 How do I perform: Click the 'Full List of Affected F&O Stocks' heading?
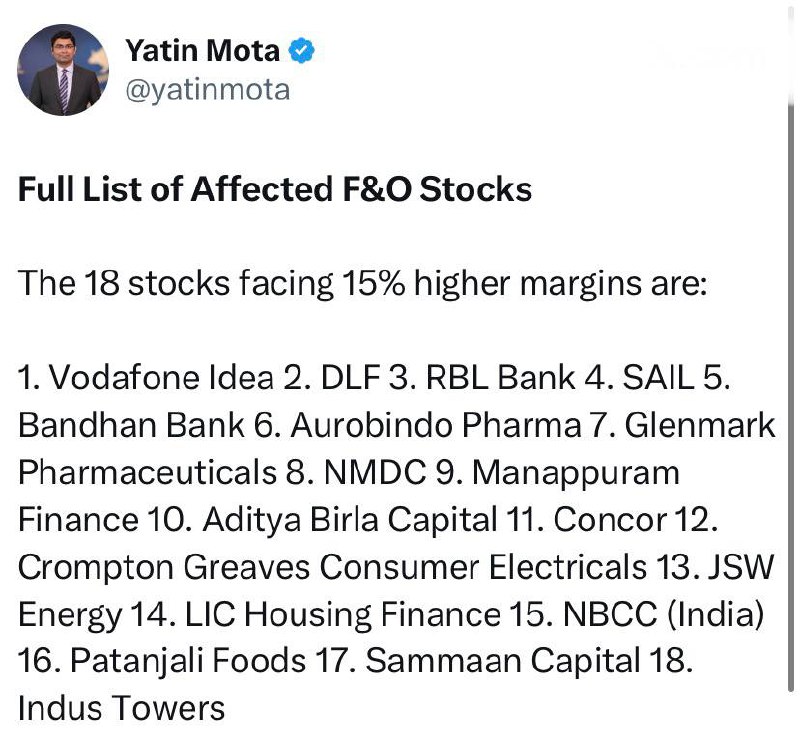click(275, 189)
